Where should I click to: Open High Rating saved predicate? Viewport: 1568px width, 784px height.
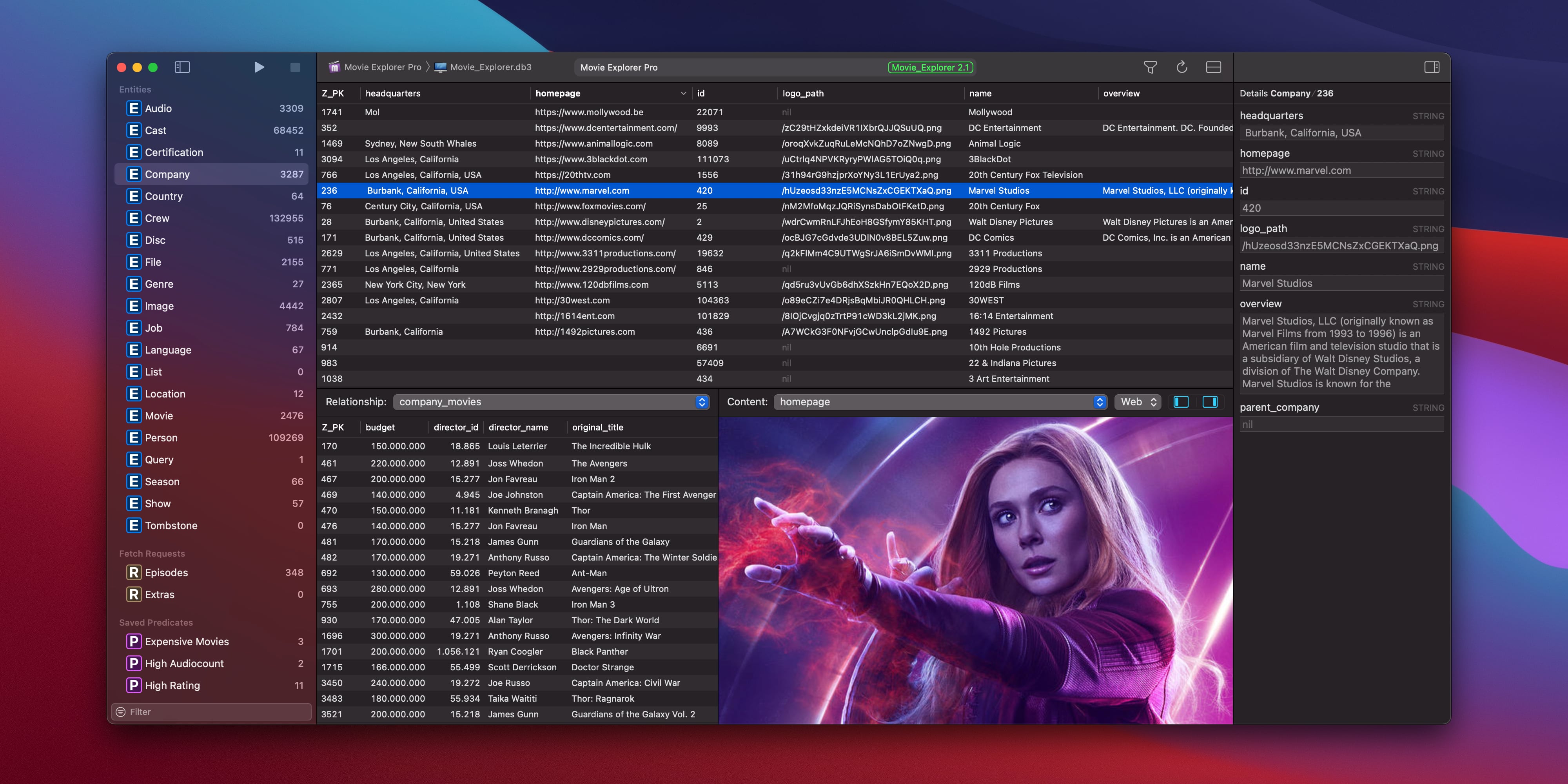point(211,685)
